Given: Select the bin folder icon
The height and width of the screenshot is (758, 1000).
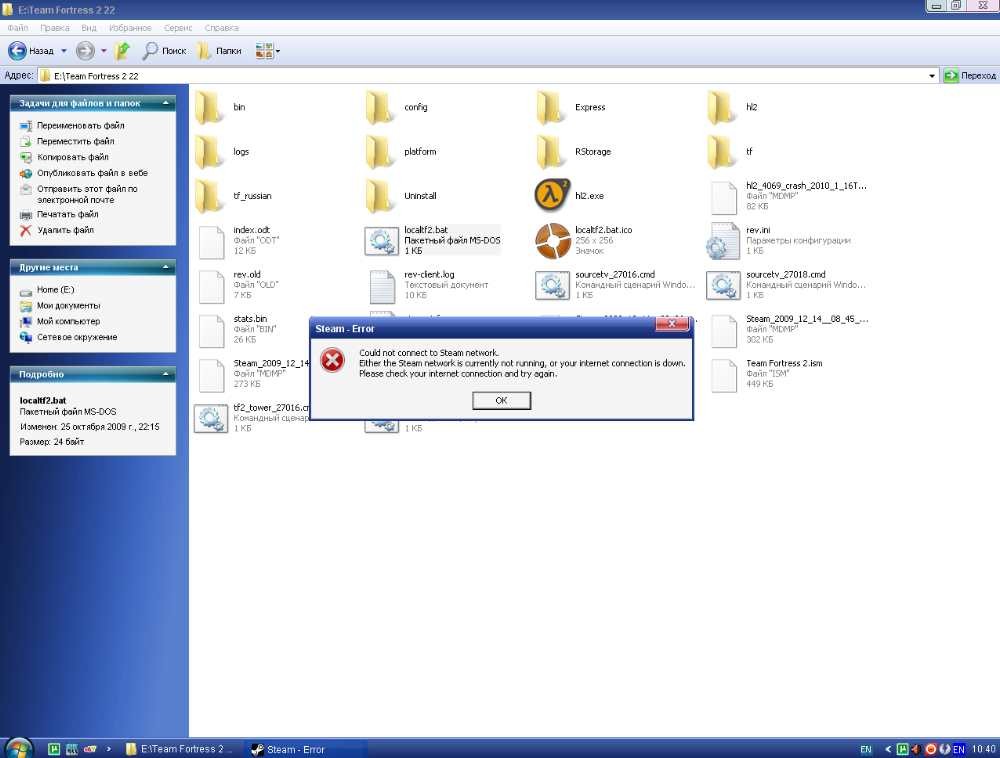Looking at the screenshot, I should 208,107.
